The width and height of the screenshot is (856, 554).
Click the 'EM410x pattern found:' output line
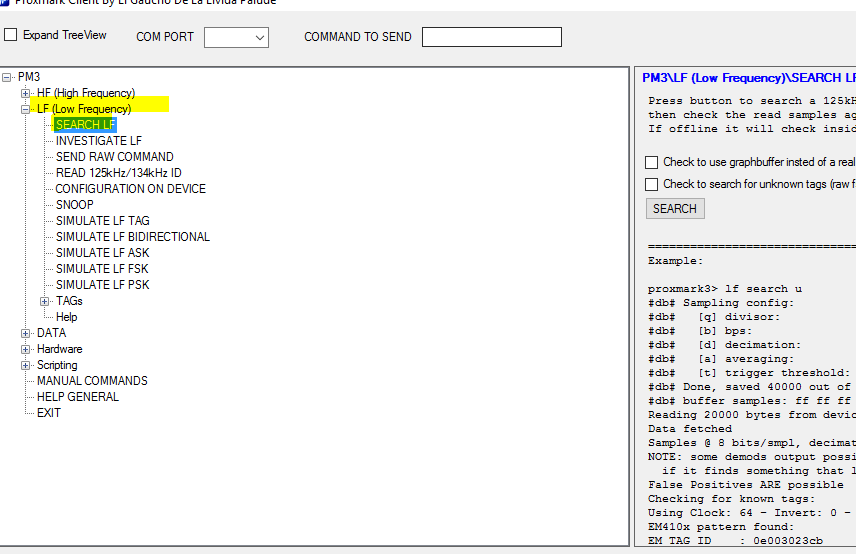tap(721, 527)
